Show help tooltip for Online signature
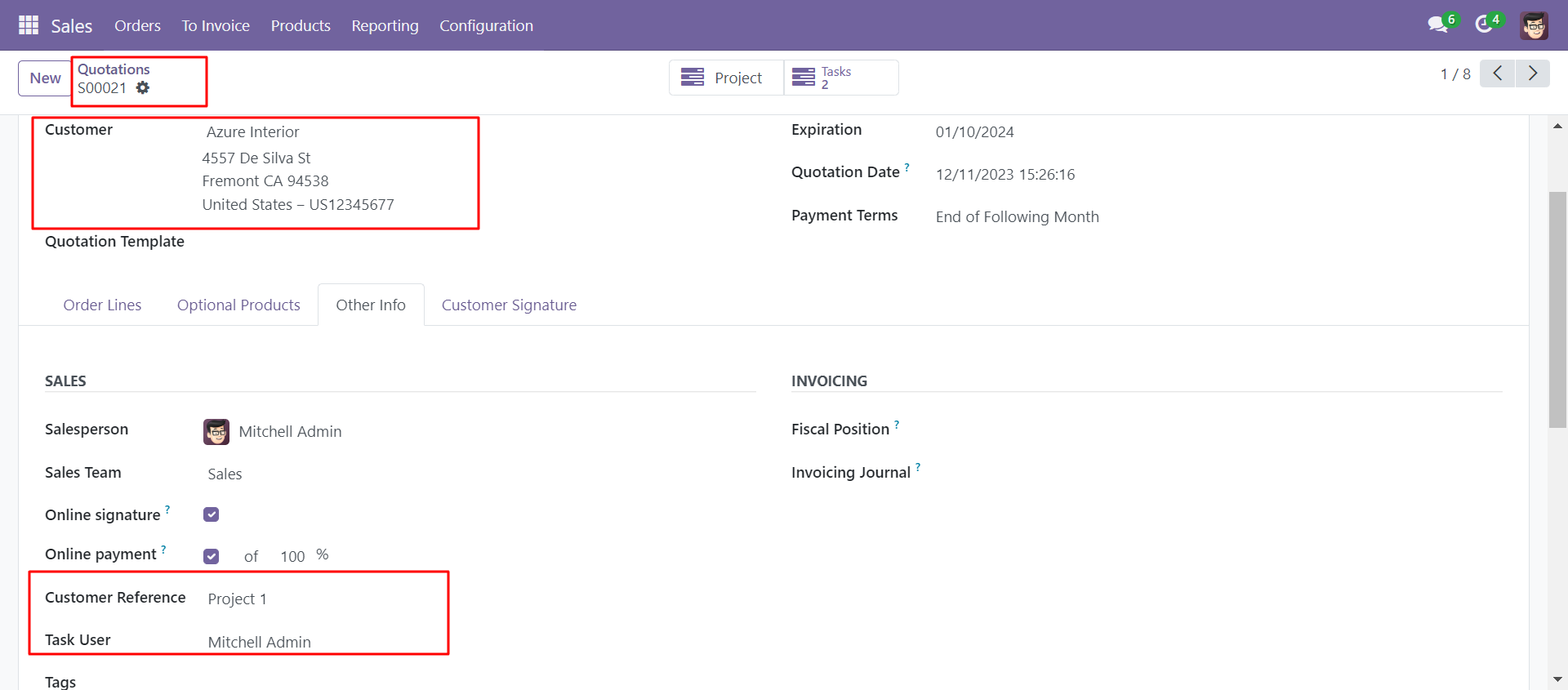The height and width of the screenshot is (690, 1568). 167,509
